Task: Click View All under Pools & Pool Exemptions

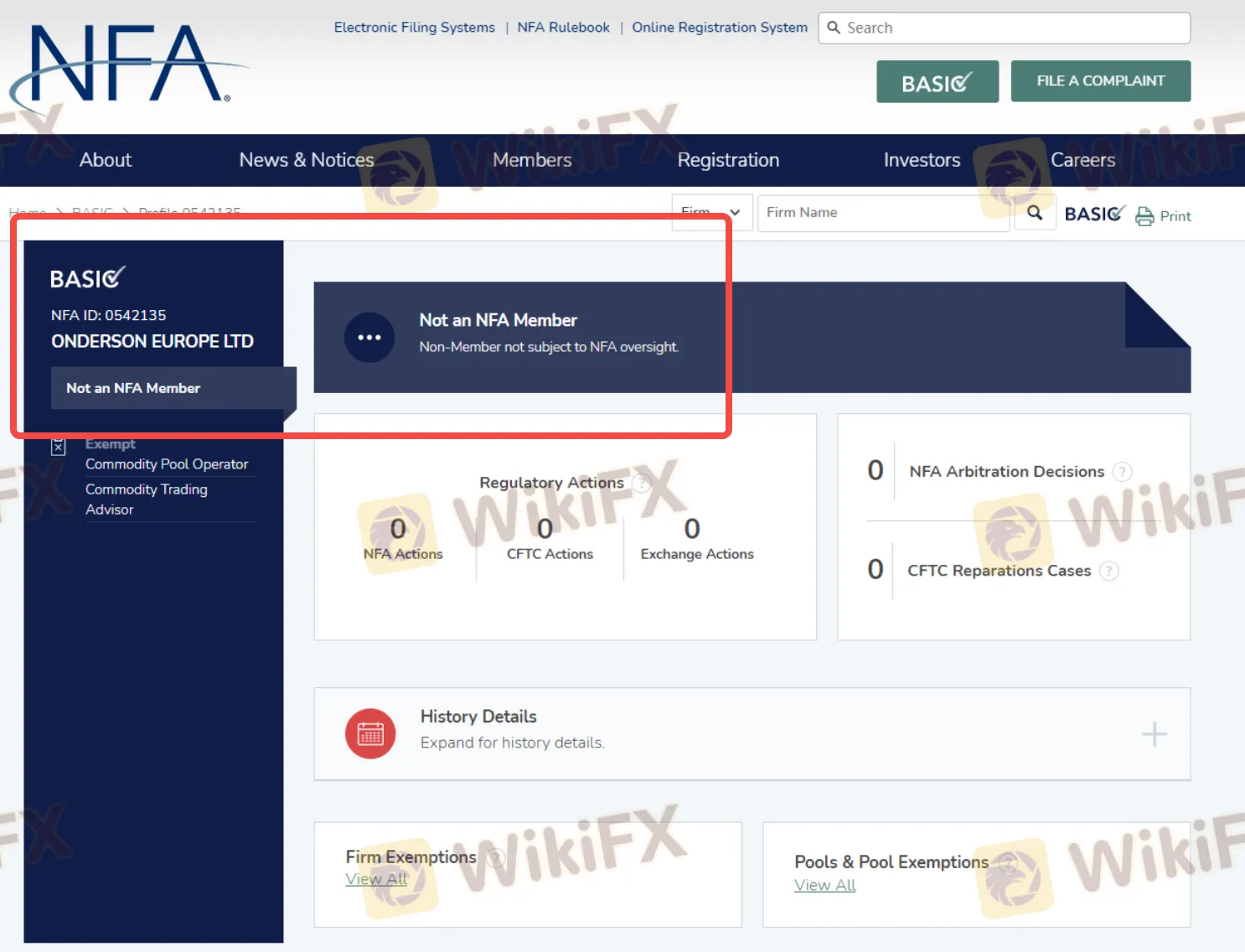Action: (x=825, y=886)
